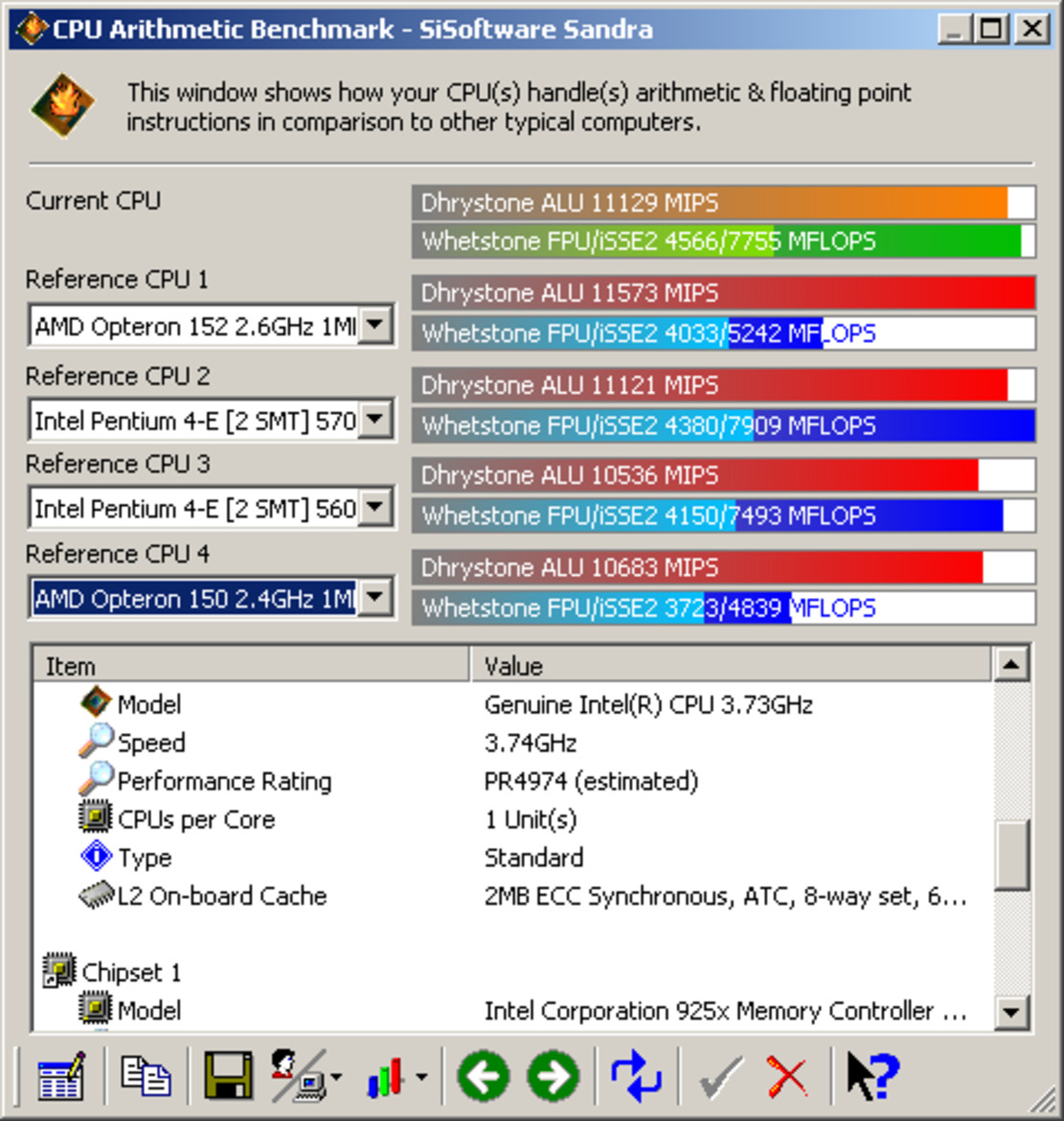Screen dimensions: 1064x1121
Task: Open the Reference CPU 1 dropdown
Action: point(375,326)
